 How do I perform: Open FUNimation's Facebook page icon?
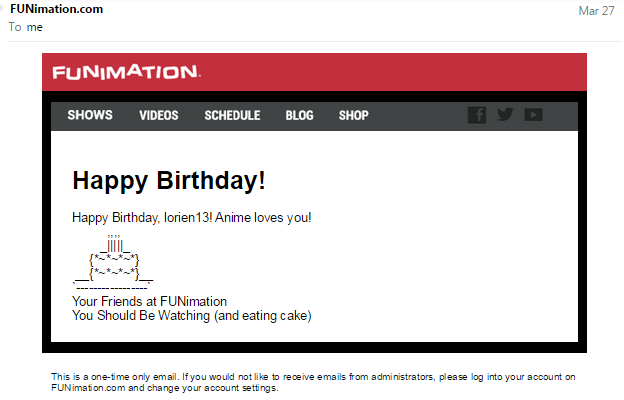(x=477, y=115)
